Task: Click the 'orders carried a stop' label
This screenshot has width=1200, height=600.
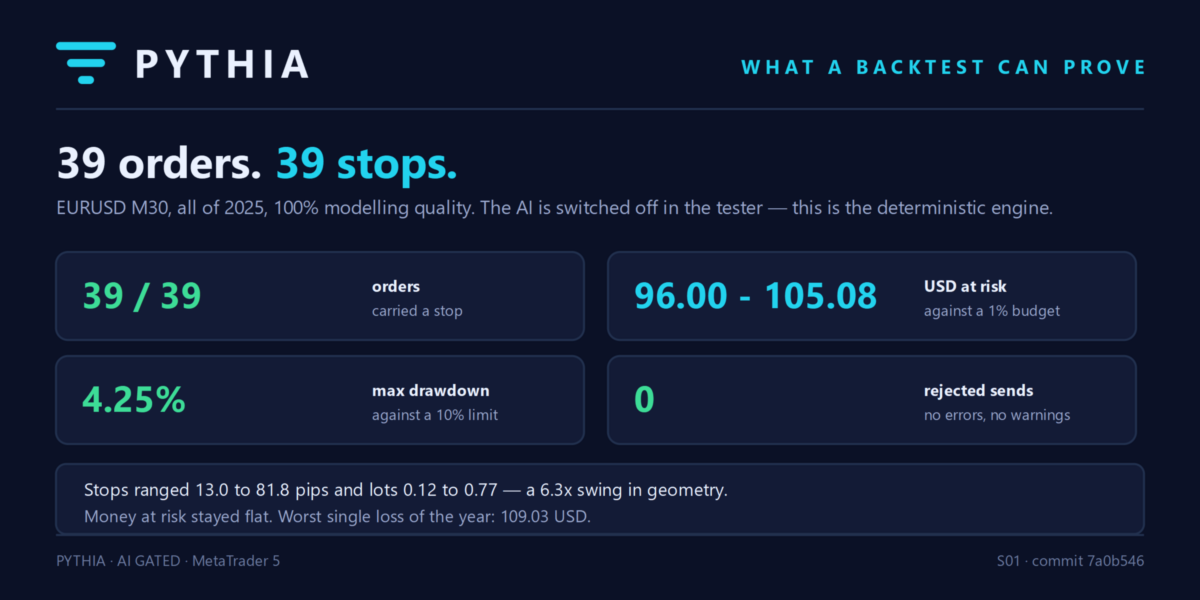Action: pos(417,298)
